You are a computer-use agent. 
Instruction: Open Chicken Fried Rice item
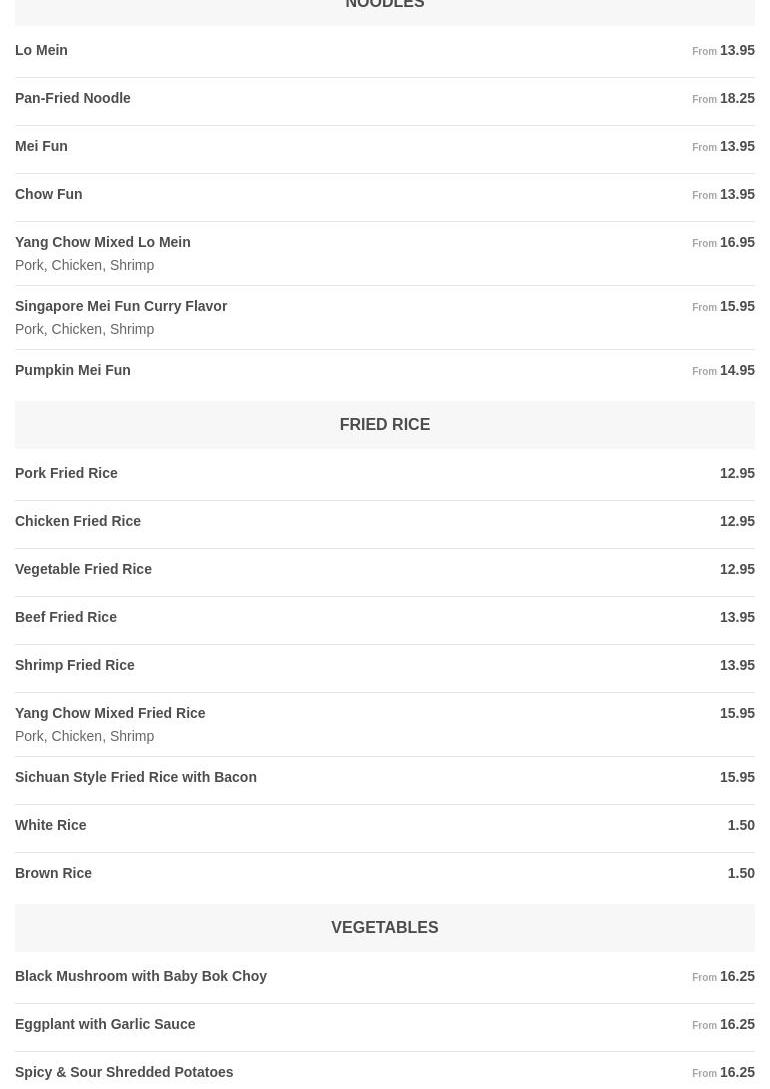coord(78,521)
